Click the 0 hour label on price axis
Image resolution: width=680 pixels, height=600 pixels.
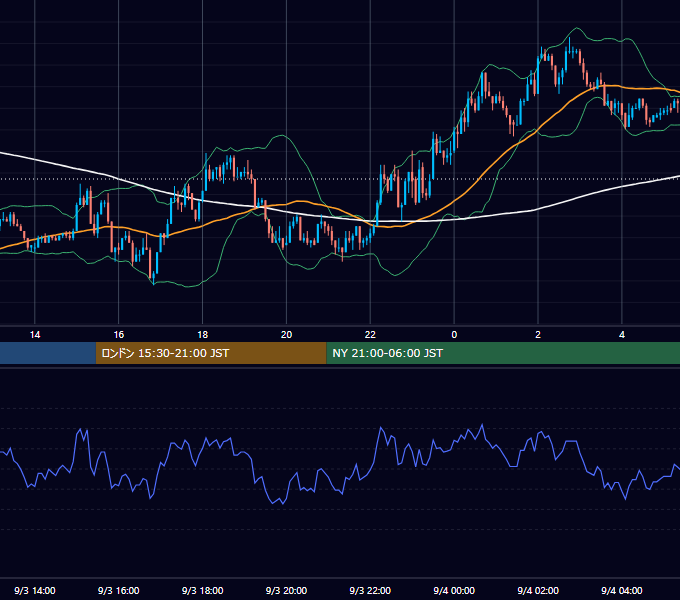coord(454,335)
